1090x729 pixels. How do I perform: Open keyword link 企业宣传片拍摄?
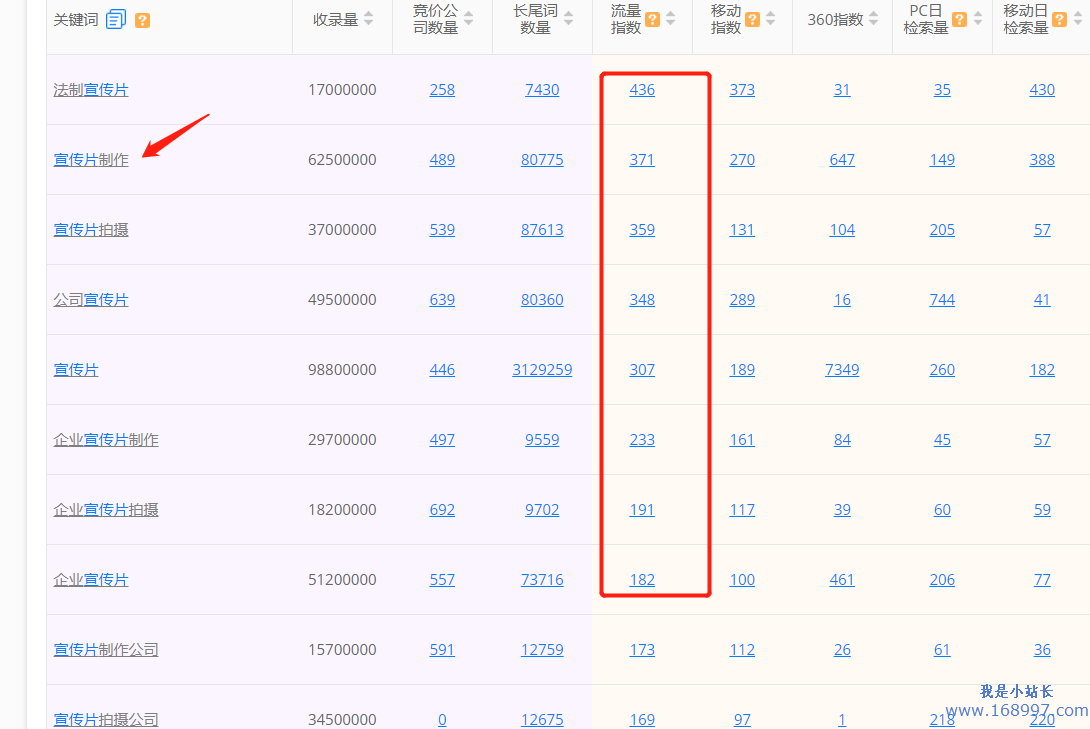click(106, 510)
